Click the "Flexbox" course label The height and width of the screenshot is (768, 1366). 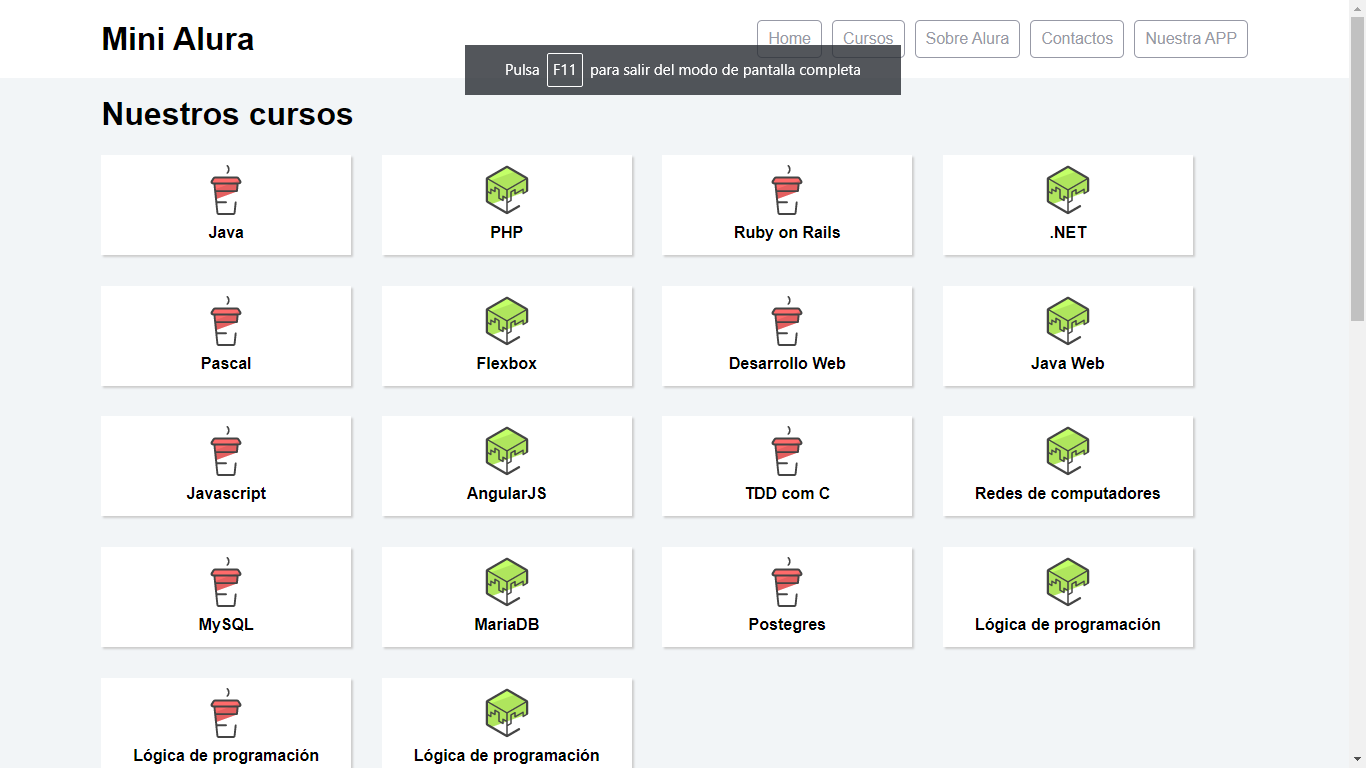507,363
